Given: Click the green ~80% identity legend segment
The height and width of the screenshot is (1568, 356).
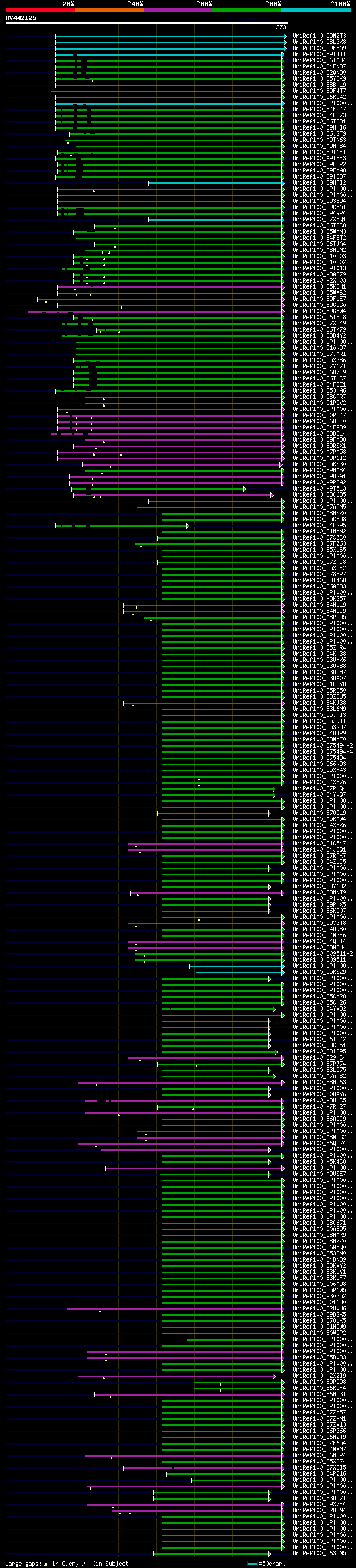Looking at the screenshot, I should tap(247, 10).
